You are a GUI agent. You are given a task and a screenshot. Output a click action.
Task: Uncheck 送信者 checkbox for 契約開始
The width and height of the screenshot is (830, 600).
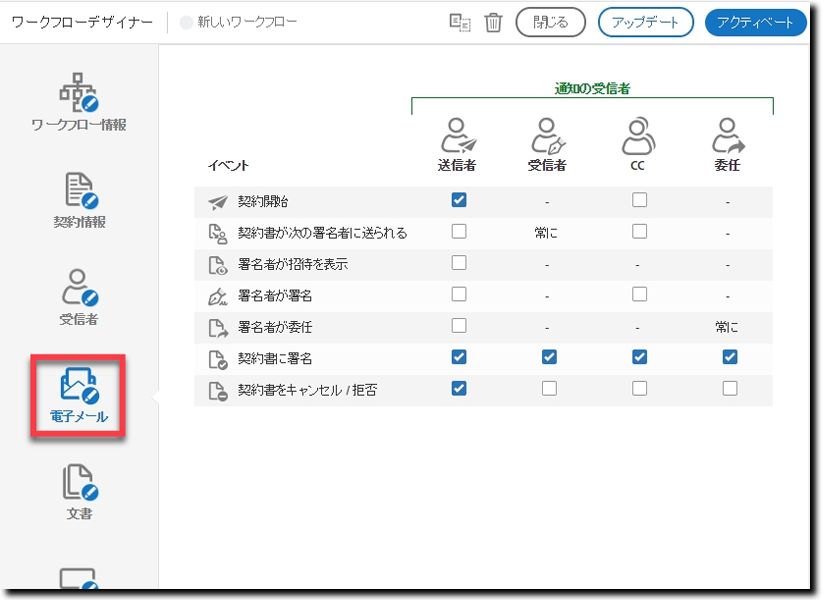click(x=459, y=200)
